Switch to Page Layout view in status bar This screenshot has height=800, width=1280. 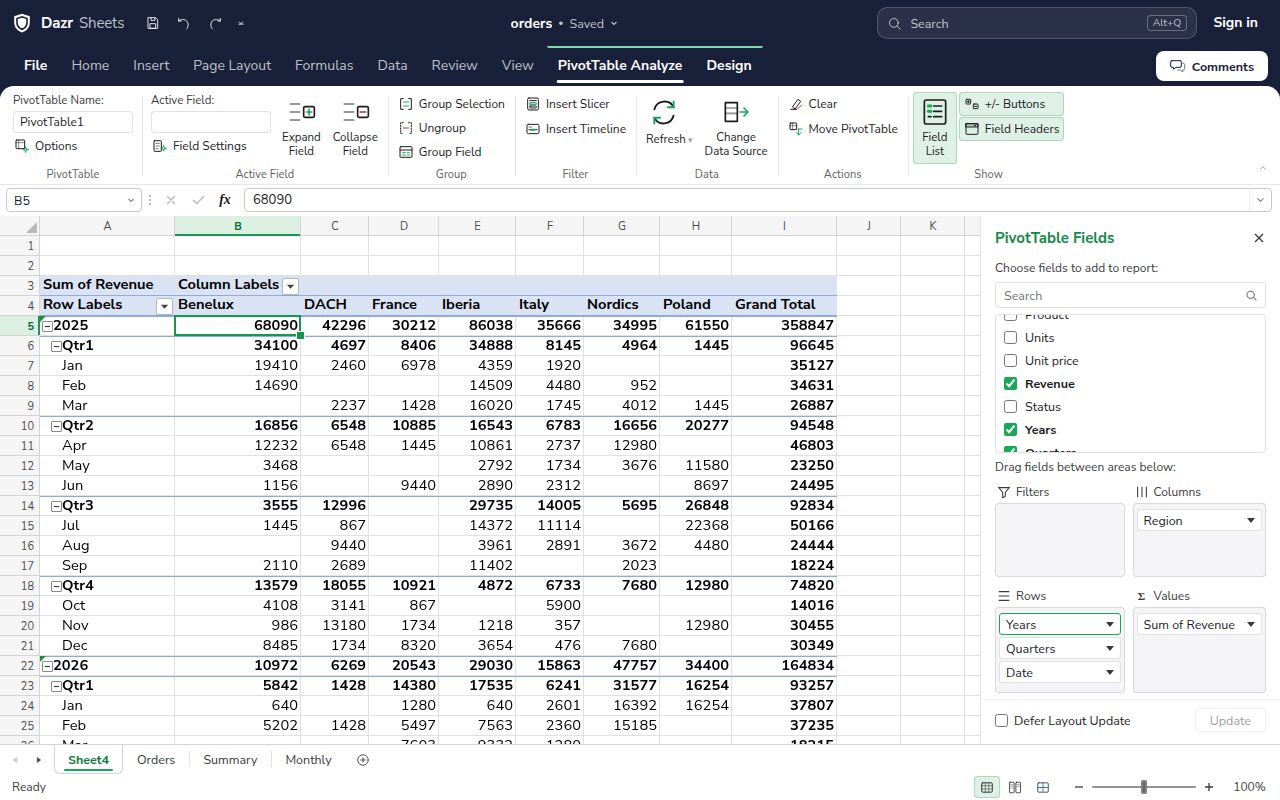coord(1015,787)
